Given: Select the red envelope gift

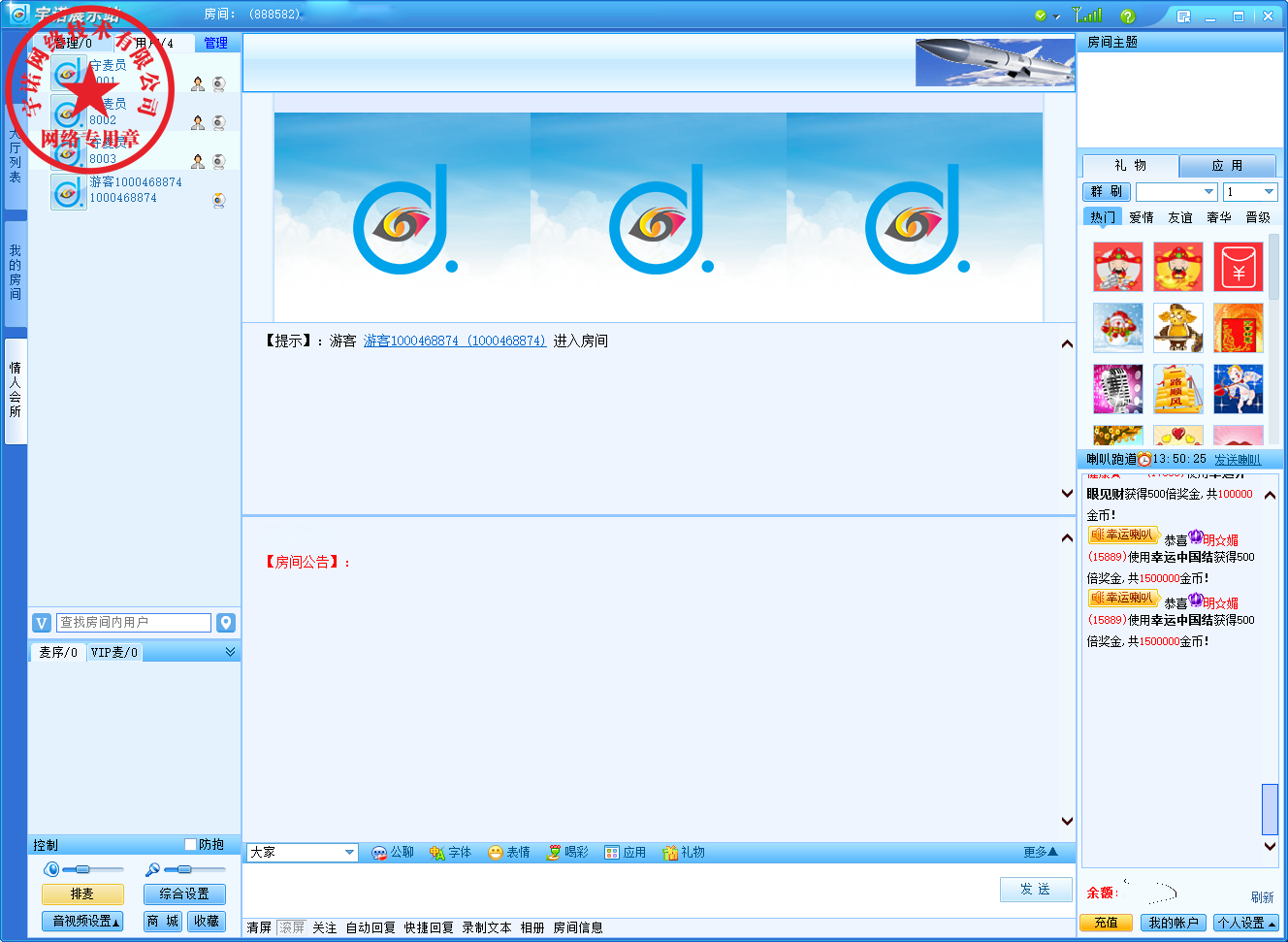Looking at the screenshot, I should coord(1239,267).
